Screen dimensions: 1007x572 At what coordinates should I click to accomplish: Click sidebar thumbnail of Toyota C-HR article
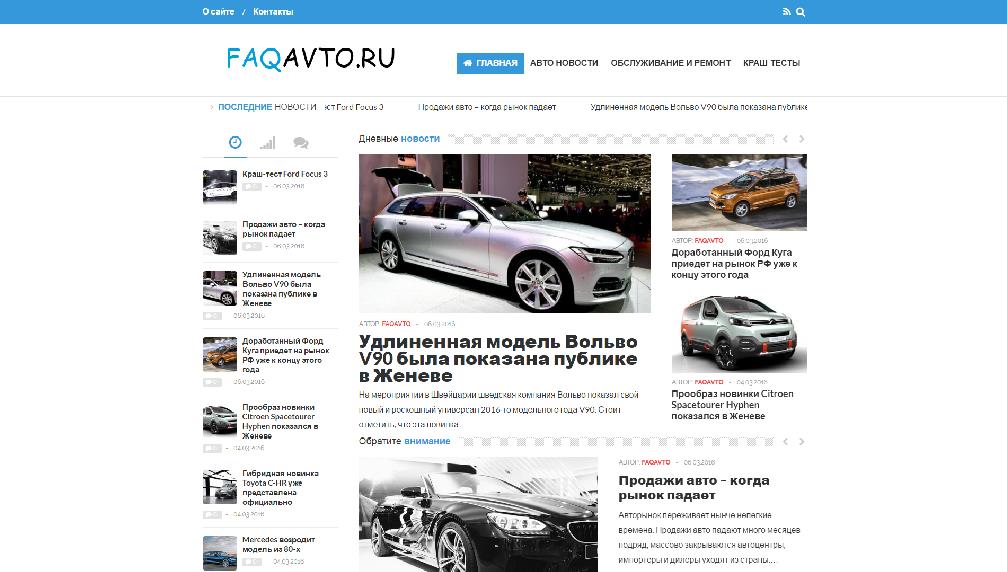coord(220,486)
